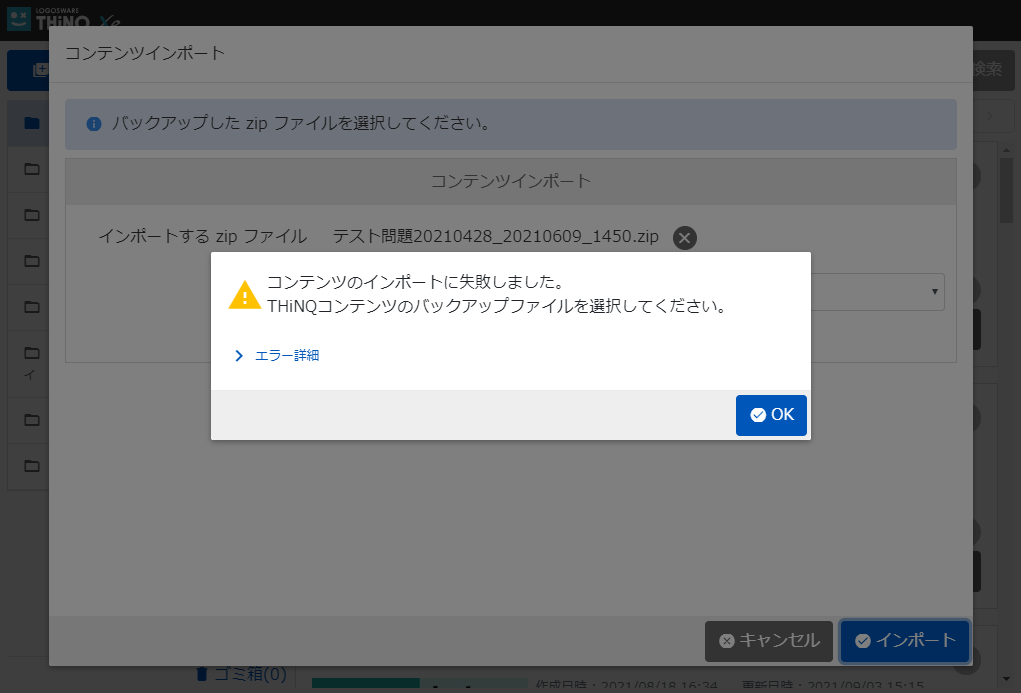
Task: Click the zip filename テスト問題20210428_20210609_1450.zip
Action: 495,237
